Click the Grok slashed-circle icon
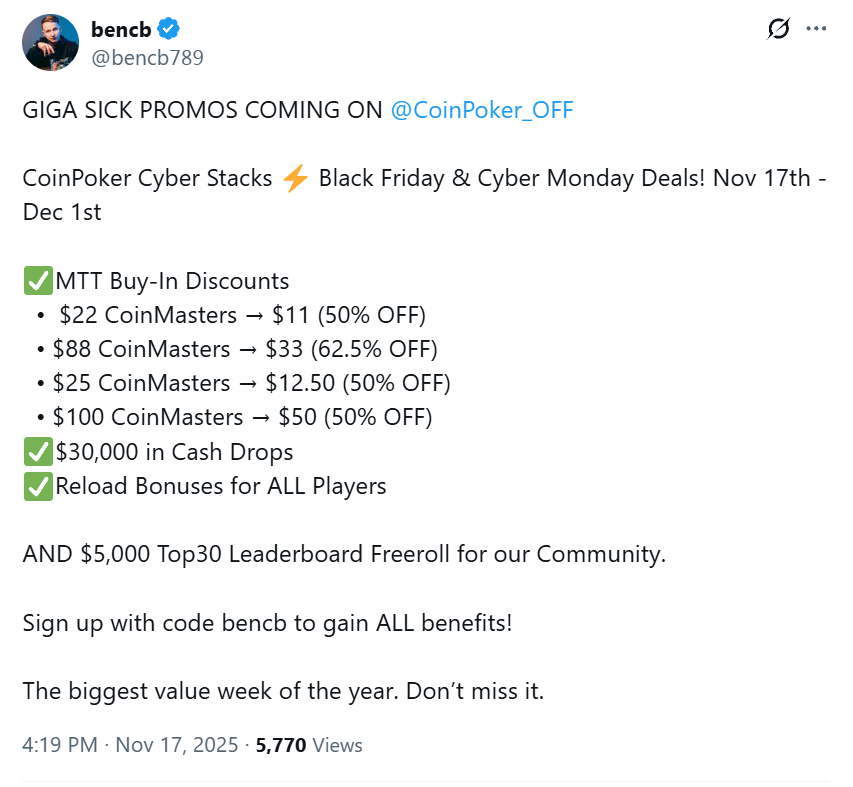 pyautogui.click(x=778, y=30)
